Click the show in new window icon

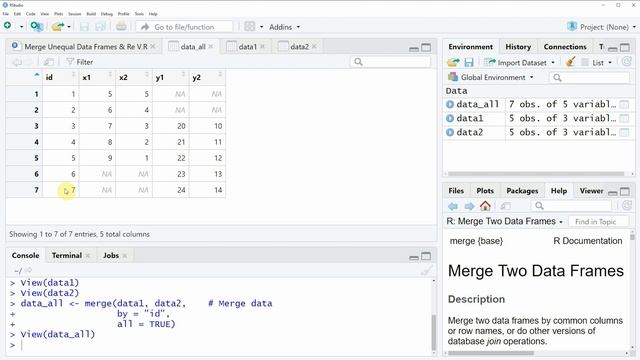click(x=49, y=62)
